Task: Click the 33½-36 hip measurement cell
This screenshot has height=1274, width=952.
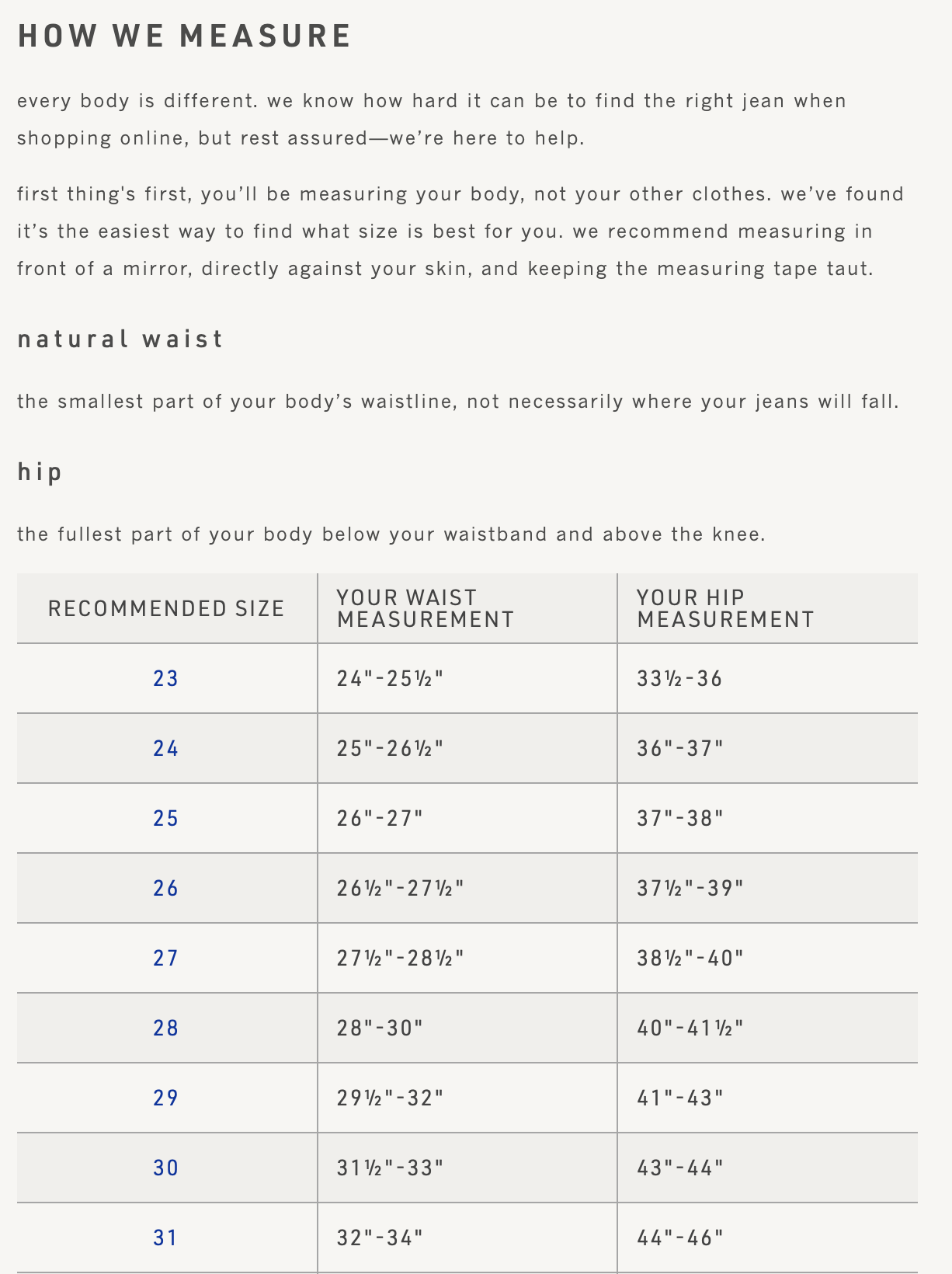Action: pos(679,679)
